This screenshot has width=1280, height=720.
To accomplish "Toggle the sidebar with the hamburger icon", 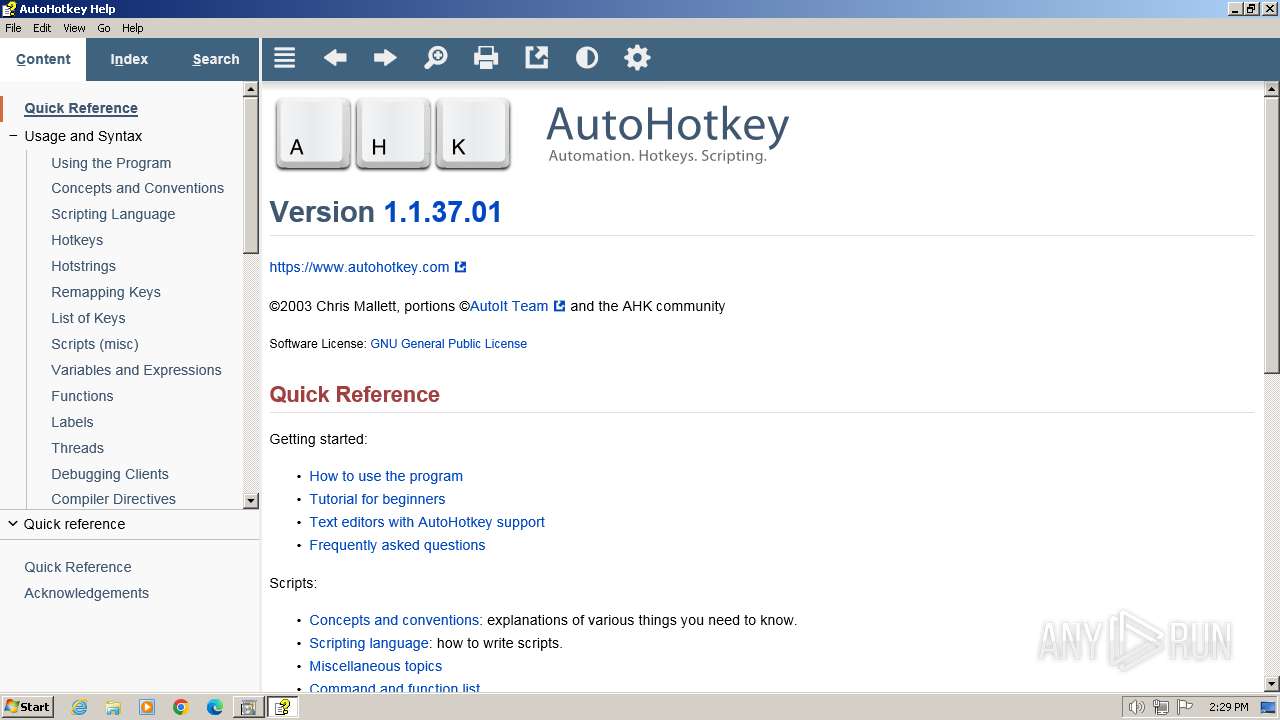I will point(285,58).
